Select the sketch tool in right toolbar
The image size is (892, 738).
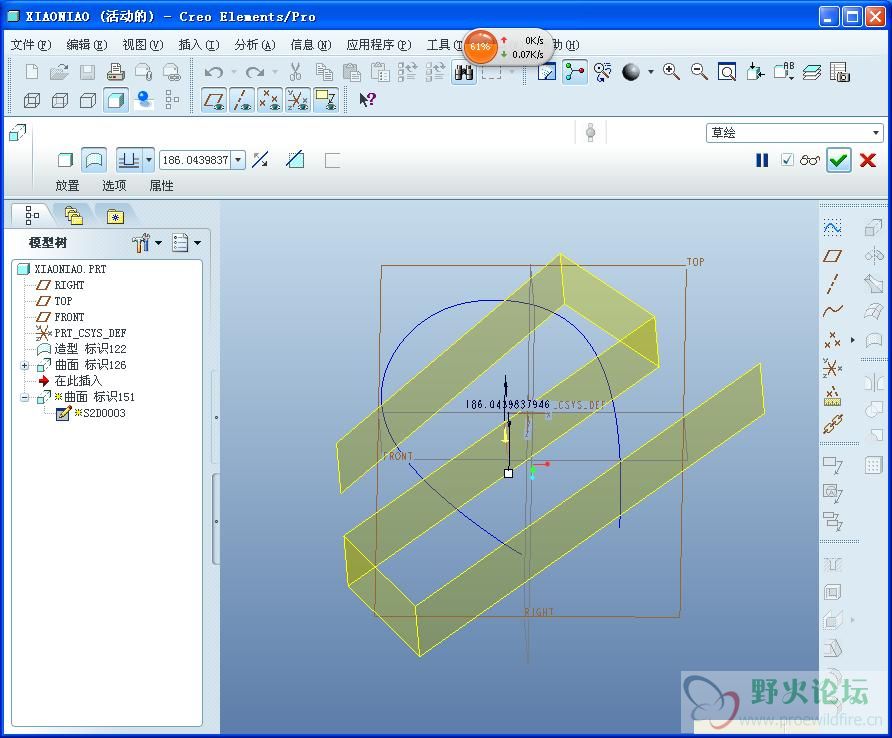click(x=832, y=228)
